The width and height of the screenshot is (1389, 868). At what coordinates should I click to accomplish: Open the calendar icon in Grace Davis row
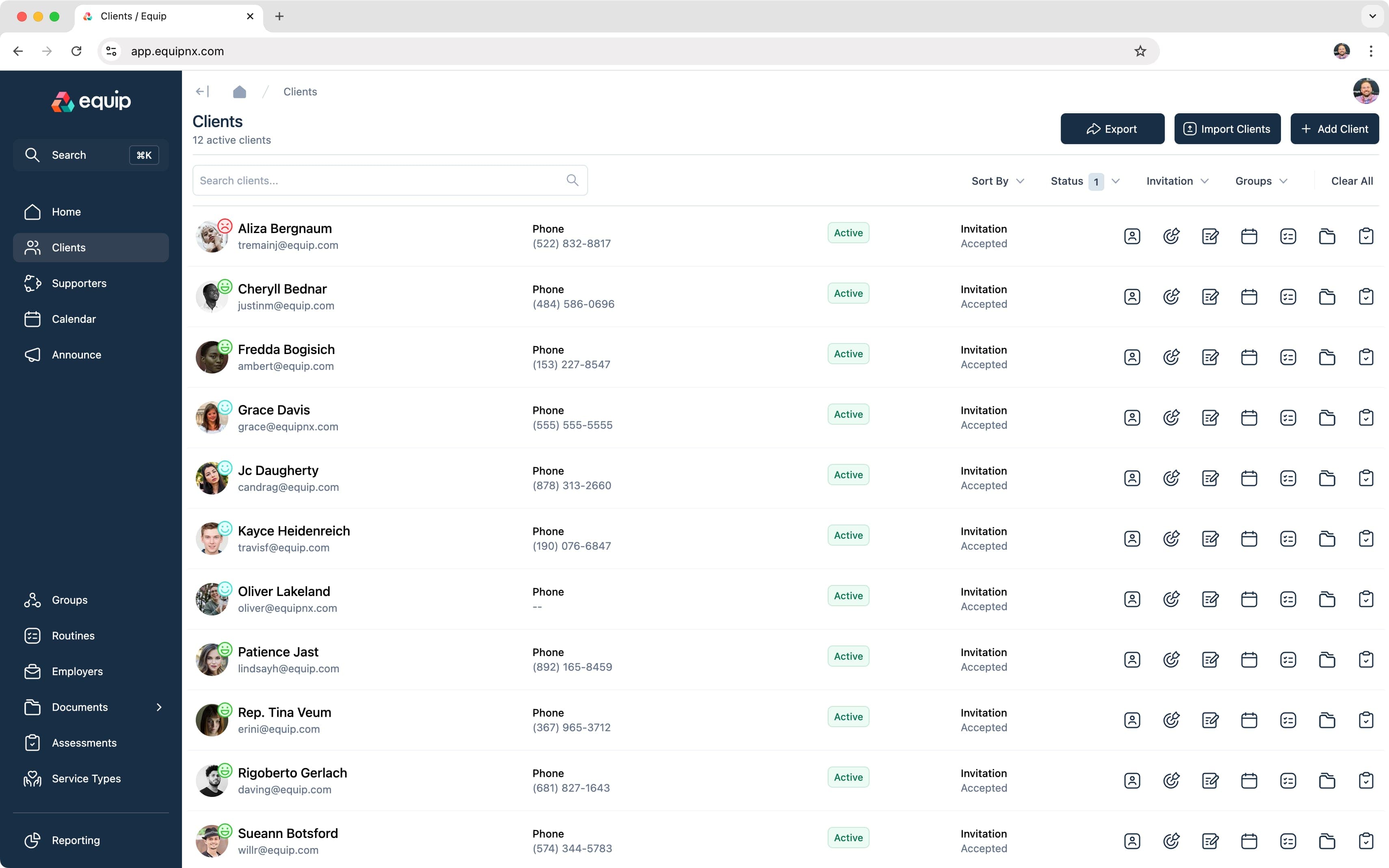click(x=1249, y=417)
